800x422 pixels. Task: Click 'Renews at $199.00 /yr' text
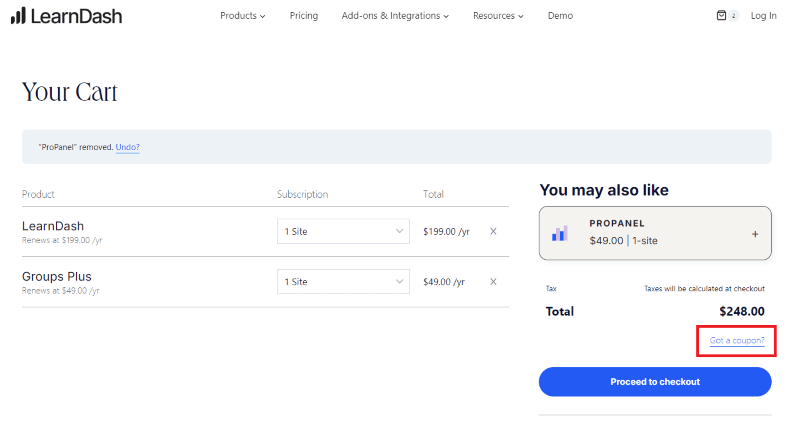coord(62,240)
